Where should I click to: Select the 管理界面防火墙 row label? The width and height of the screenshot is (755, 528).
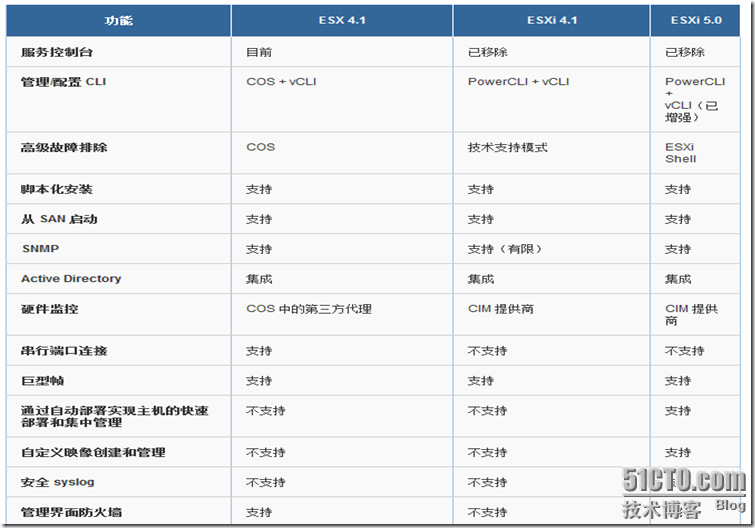[71, 512]
